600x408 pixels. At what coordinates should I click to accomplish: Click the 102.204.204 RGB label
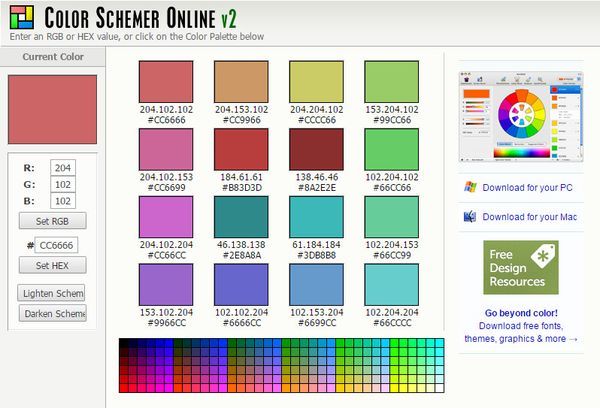[392, 312]
